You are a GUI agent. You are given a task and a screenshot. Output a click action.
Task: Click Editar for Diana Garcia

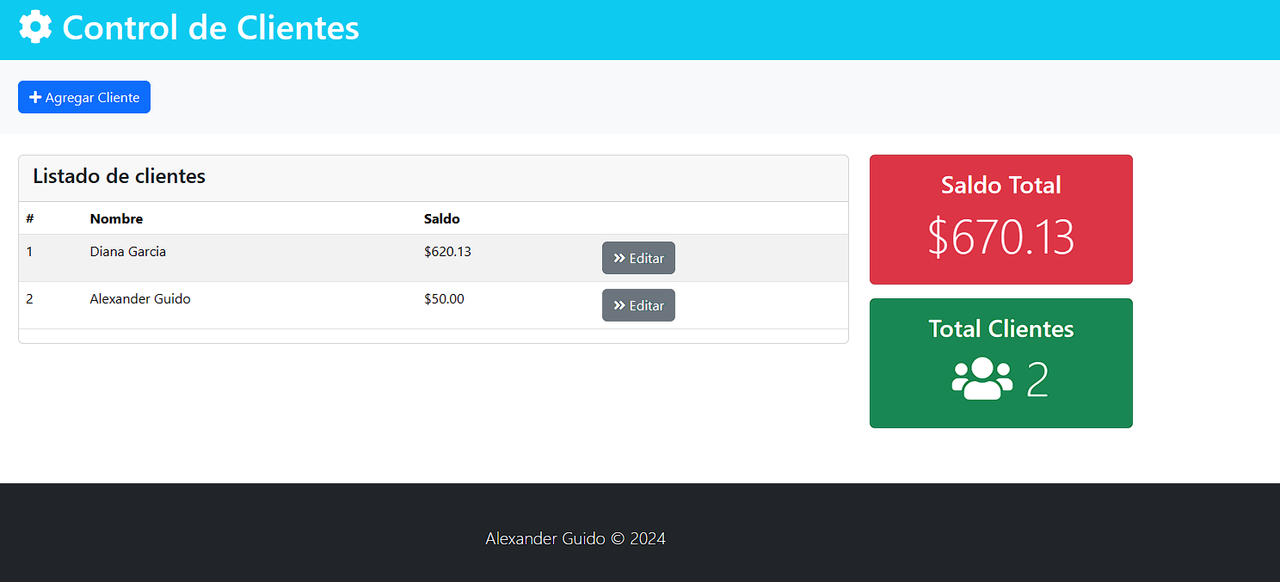pyautogui.click(x=638, y=258)
